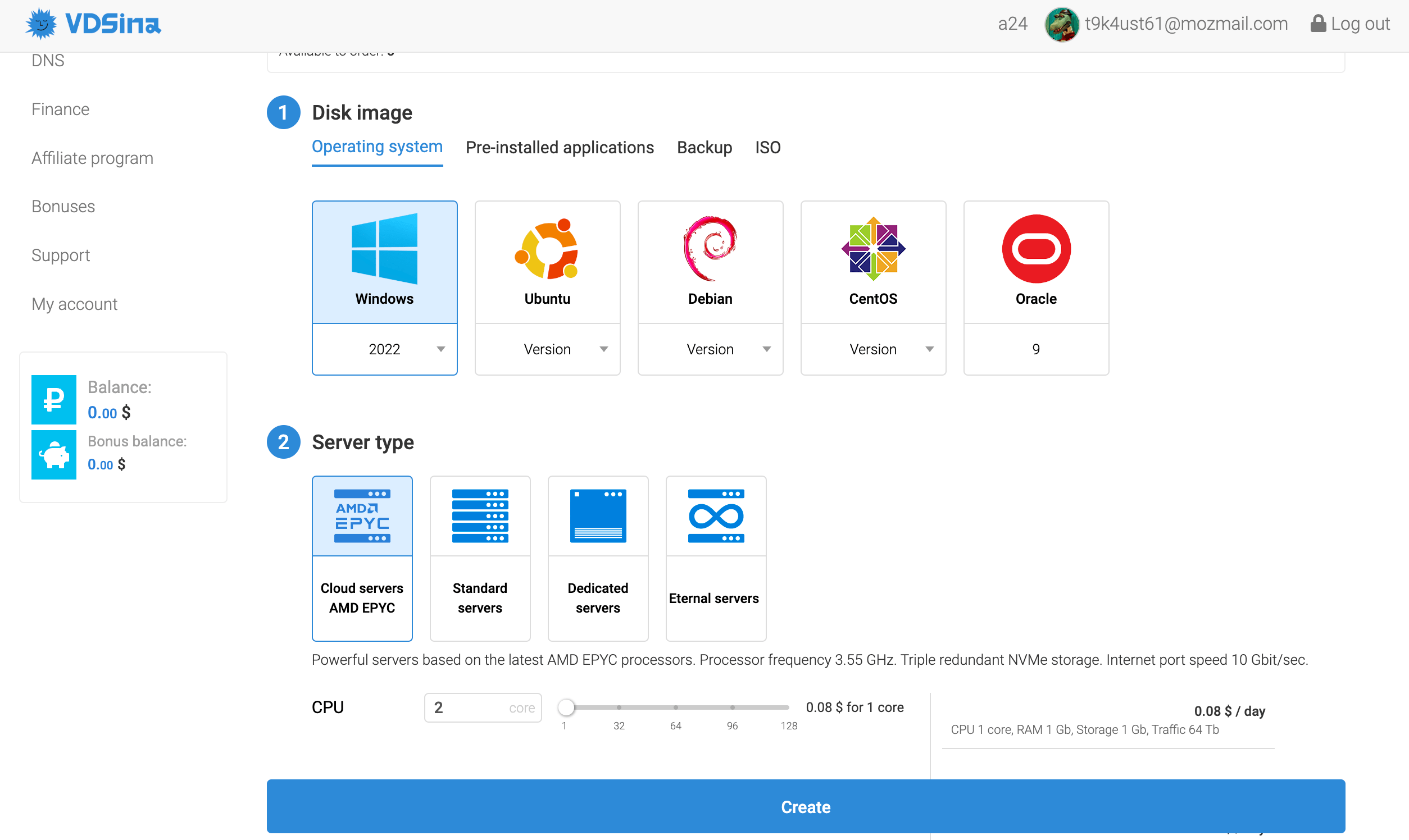Screen dimensions: 1409x840
Task: Click the Oracle version 9 field
Action: (x=1036, y=349)
